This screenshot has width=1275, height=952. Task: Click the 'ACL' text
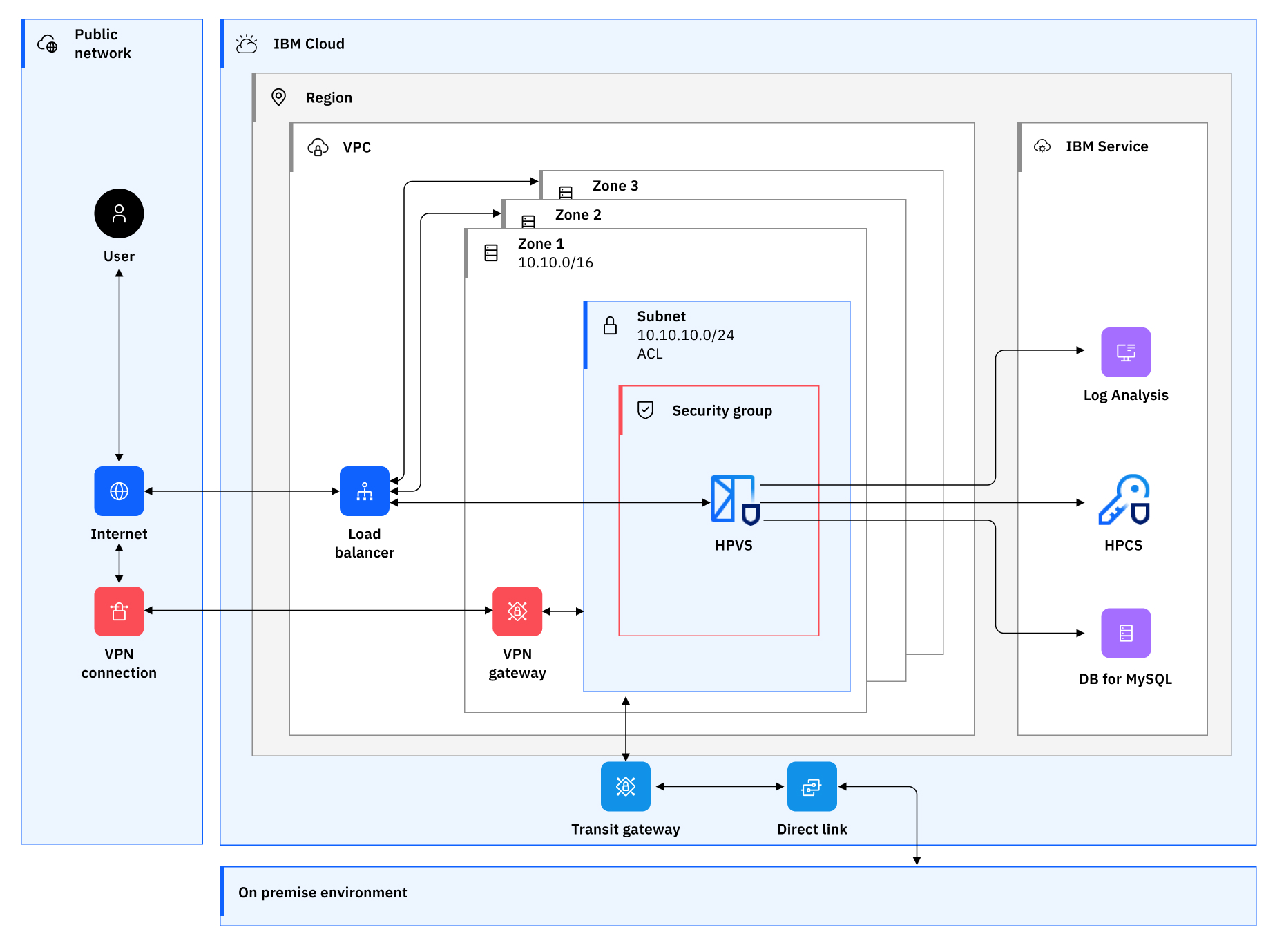[649, 354]
